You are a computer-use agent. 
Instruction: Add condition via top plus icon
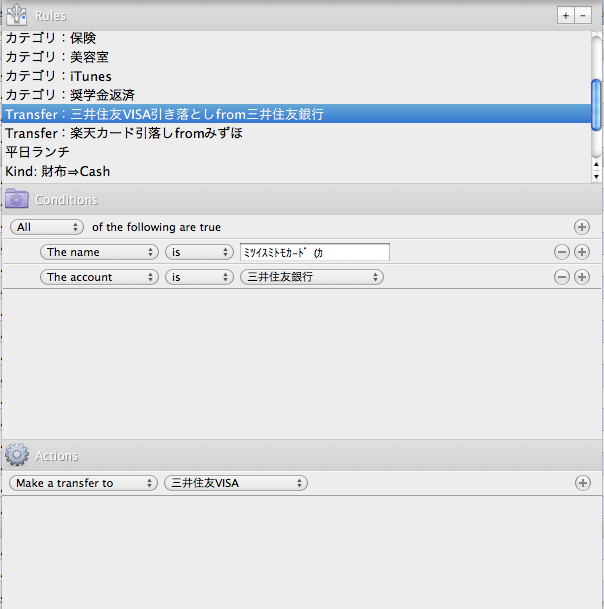[581, 227]
